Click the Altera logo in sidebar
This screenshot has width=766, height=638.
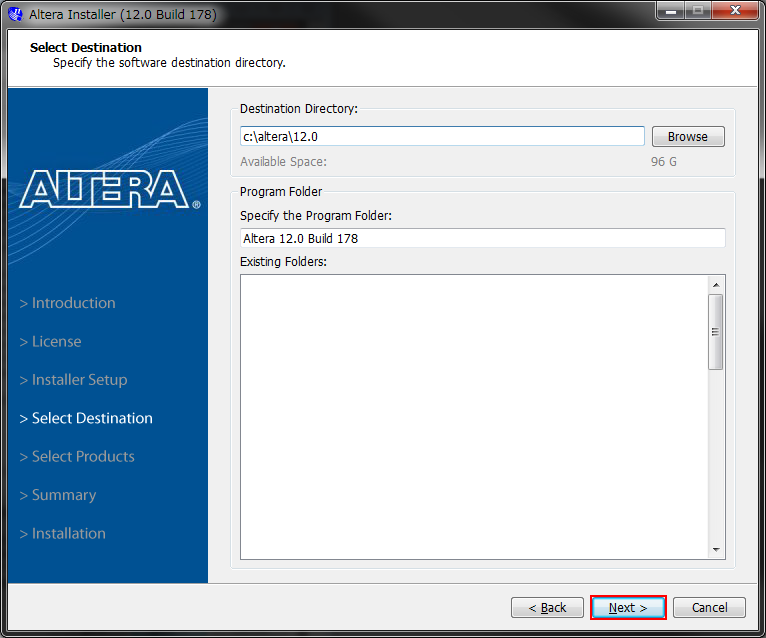[x=109, y=190]
